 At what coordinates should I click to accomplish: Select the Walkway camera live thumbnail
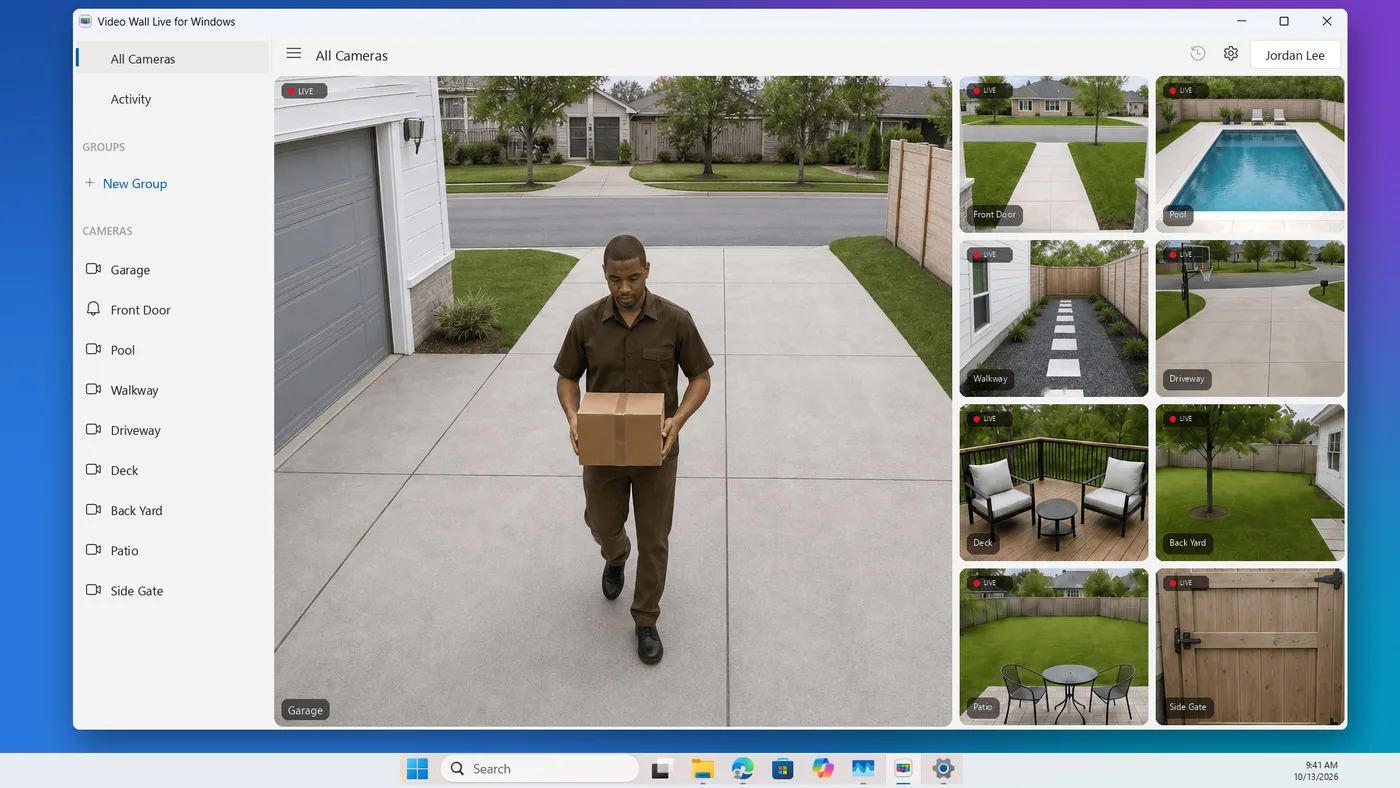click(x=1054, y=318)
